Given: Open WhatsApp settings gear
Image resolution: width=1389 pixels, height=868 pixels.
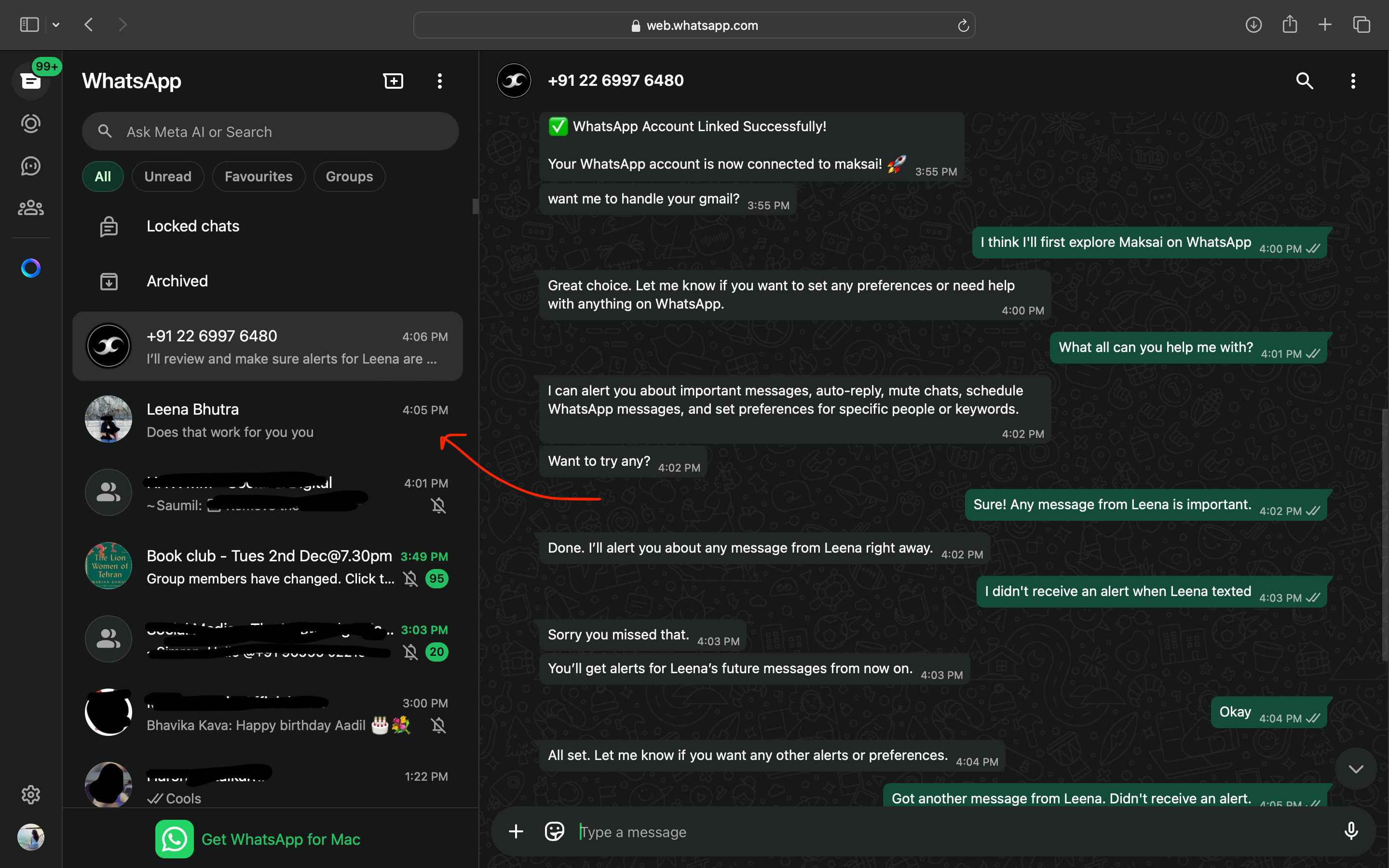Looking at the screenshot, I should point(30,795).
